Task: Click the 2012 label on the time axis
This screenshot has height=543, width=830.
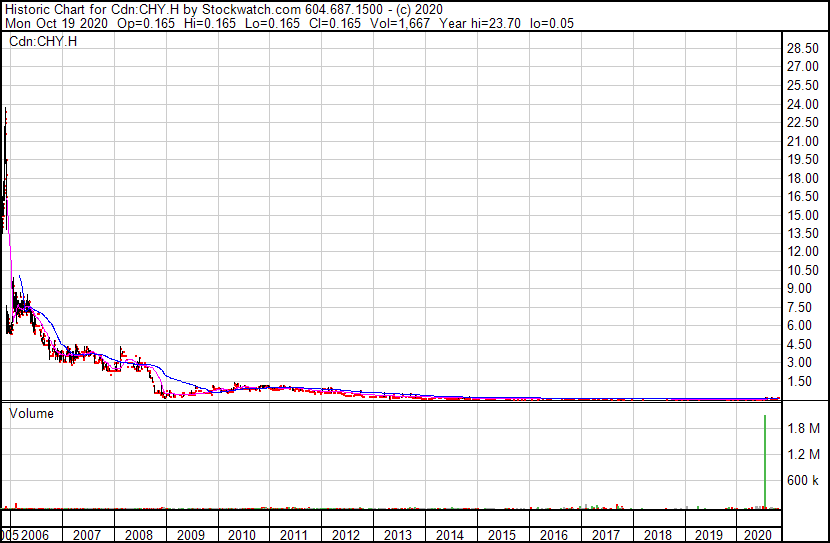Action: point(345,535)
